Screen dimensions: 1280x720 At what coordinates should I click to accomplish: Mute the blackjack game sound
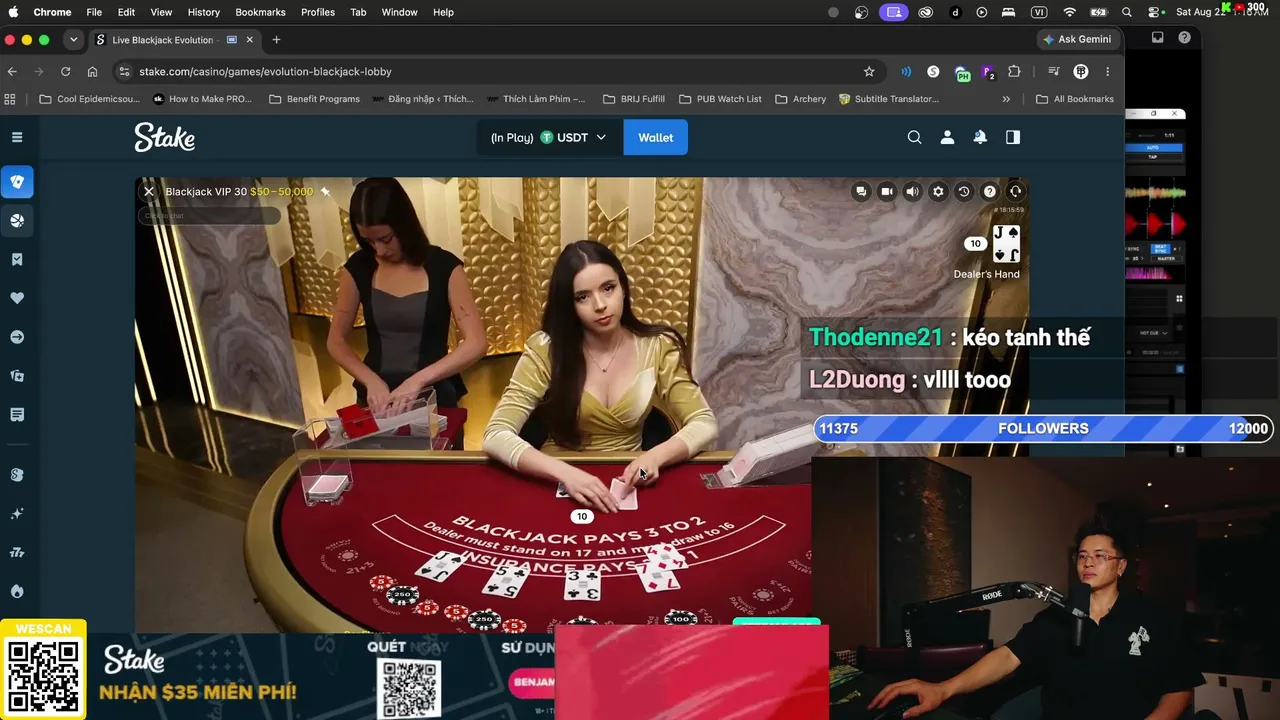912,192
